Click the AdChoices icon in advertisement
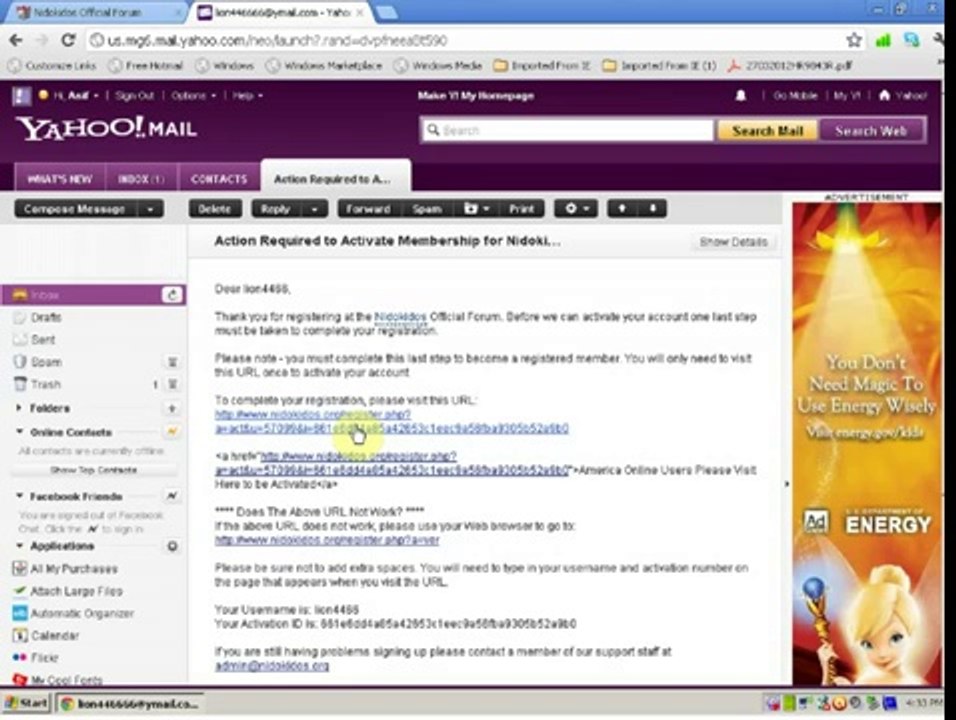The height and width of the screenshot is (720, 956). [815, 522]
